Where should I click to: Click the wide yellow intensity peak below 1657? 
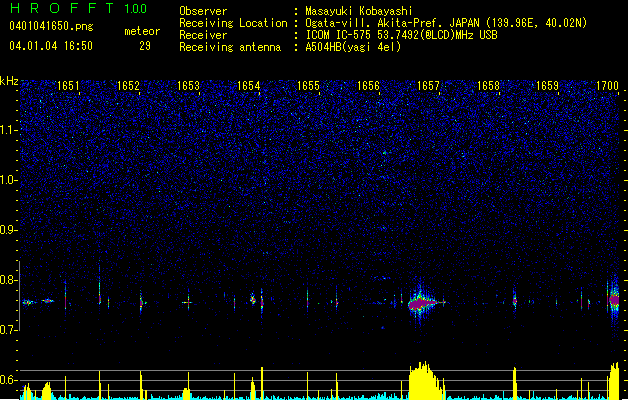point(426,381)
